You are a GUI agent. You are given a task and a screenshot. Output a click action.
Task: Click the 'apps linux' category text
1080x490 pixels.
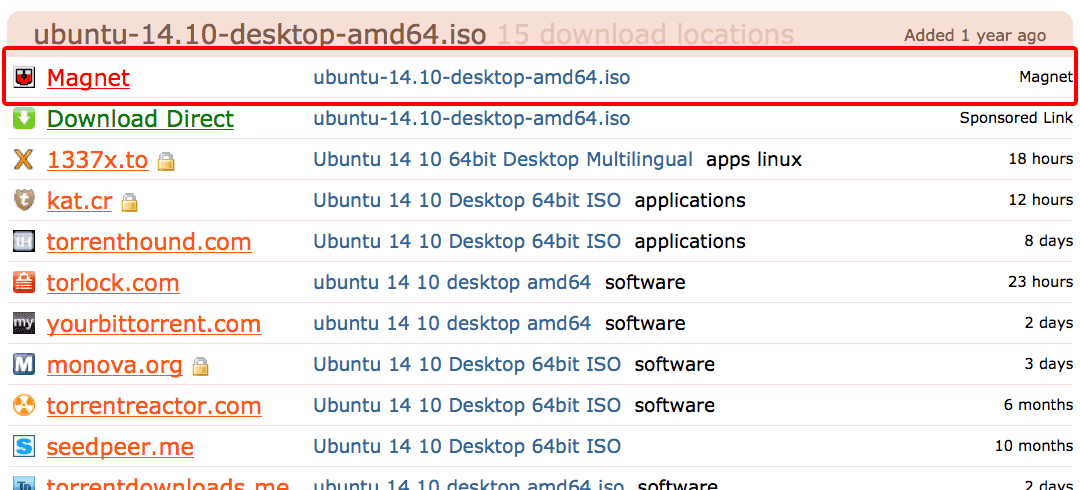click(754, 160)
